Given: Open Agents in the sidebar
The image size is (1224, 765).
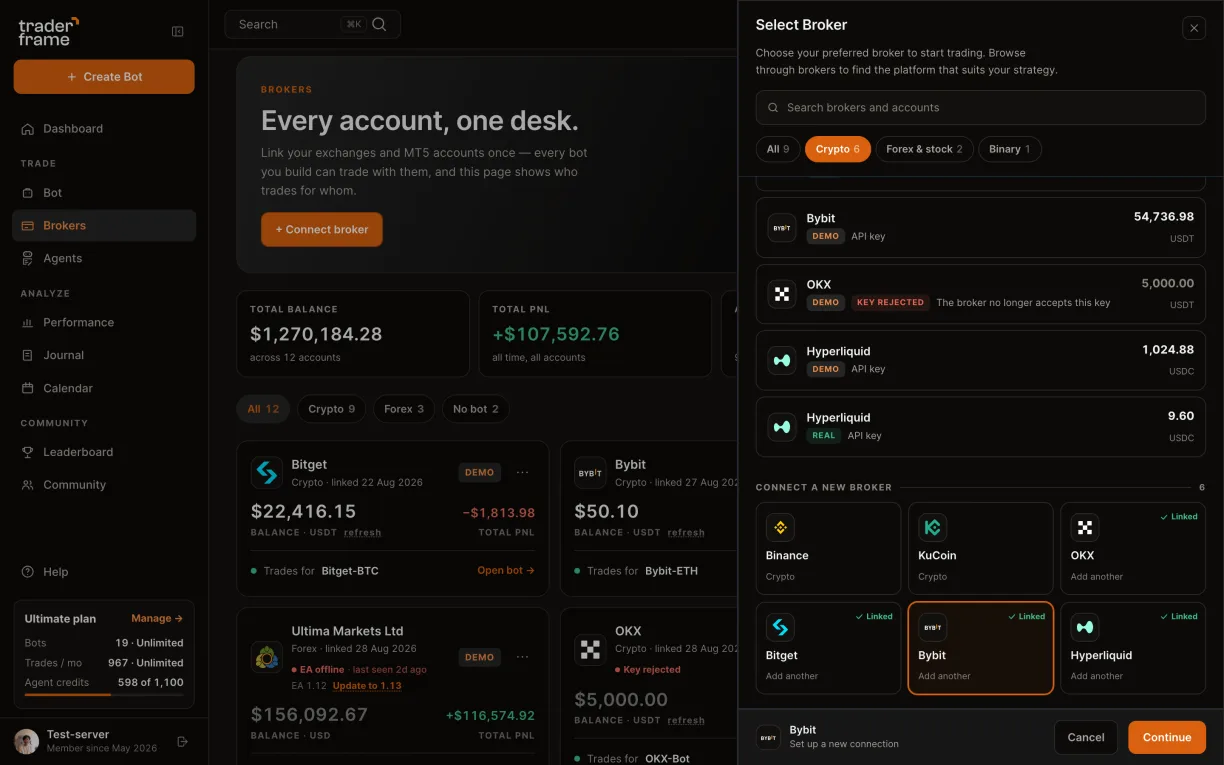Looking at the screenshot, I should pyautogui.click(x=104, y=258).
